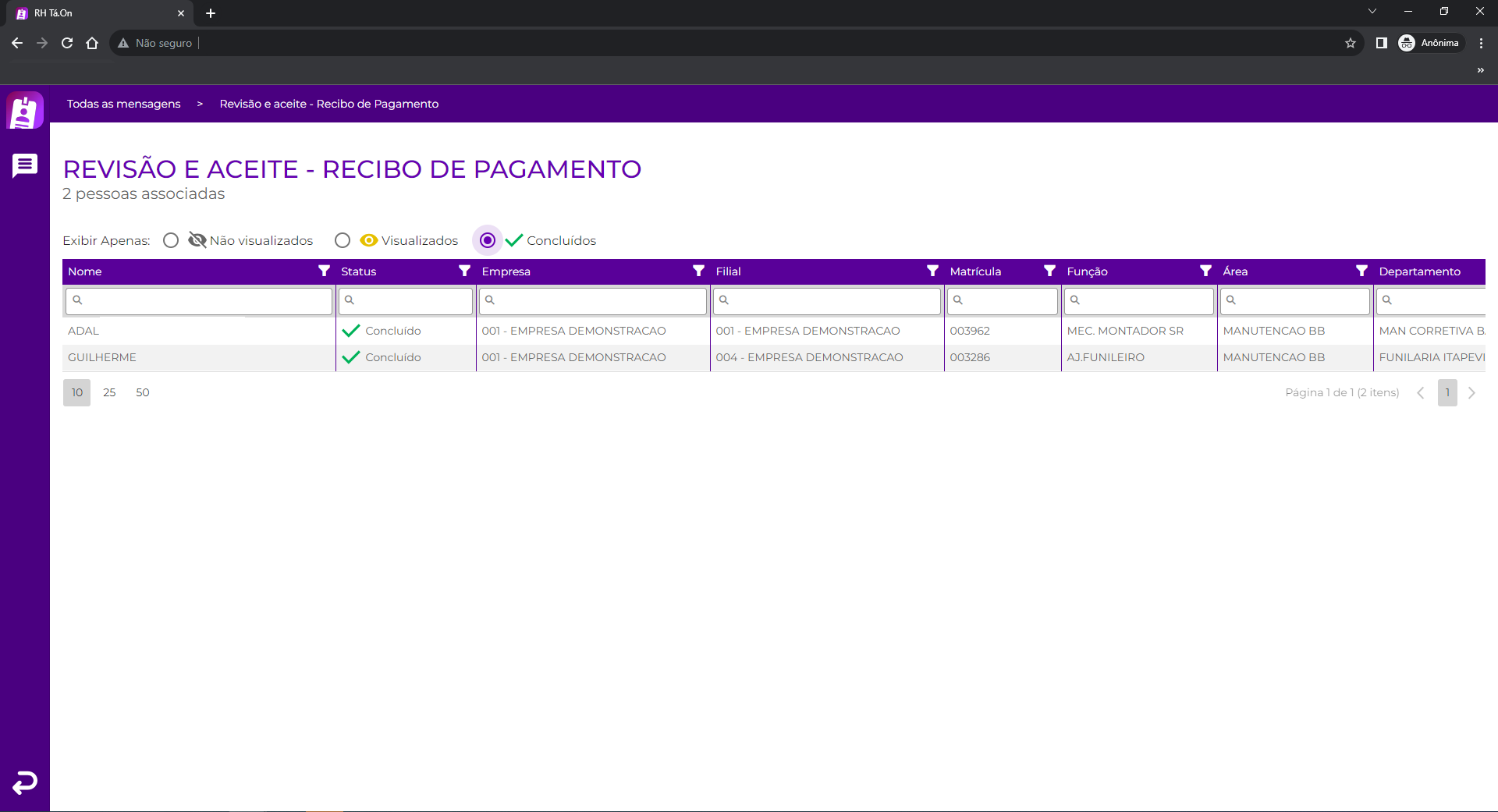The image size is (1498, 812).
Task: Sort by the Matrícula column header
Action: pyautogui.click(x=975, y=271)
